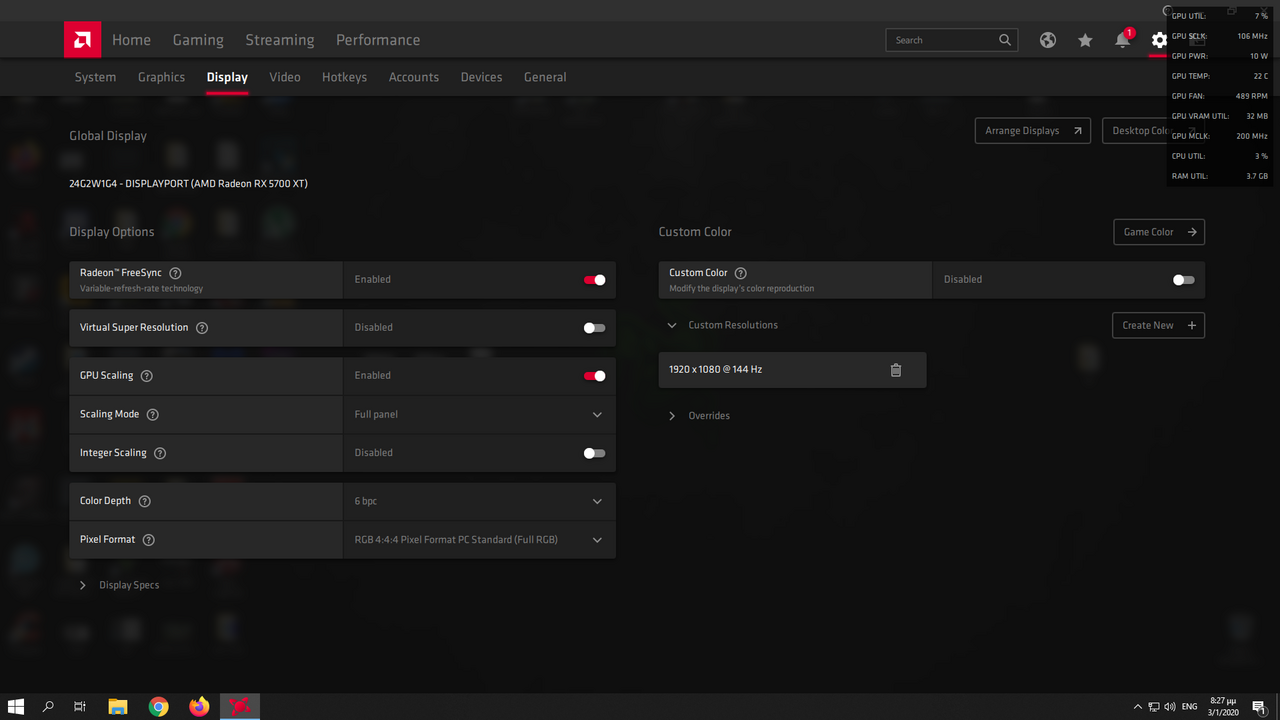
Task: Click the AMD logo icon
Action: pyautogui.click(x=82, y=40)
